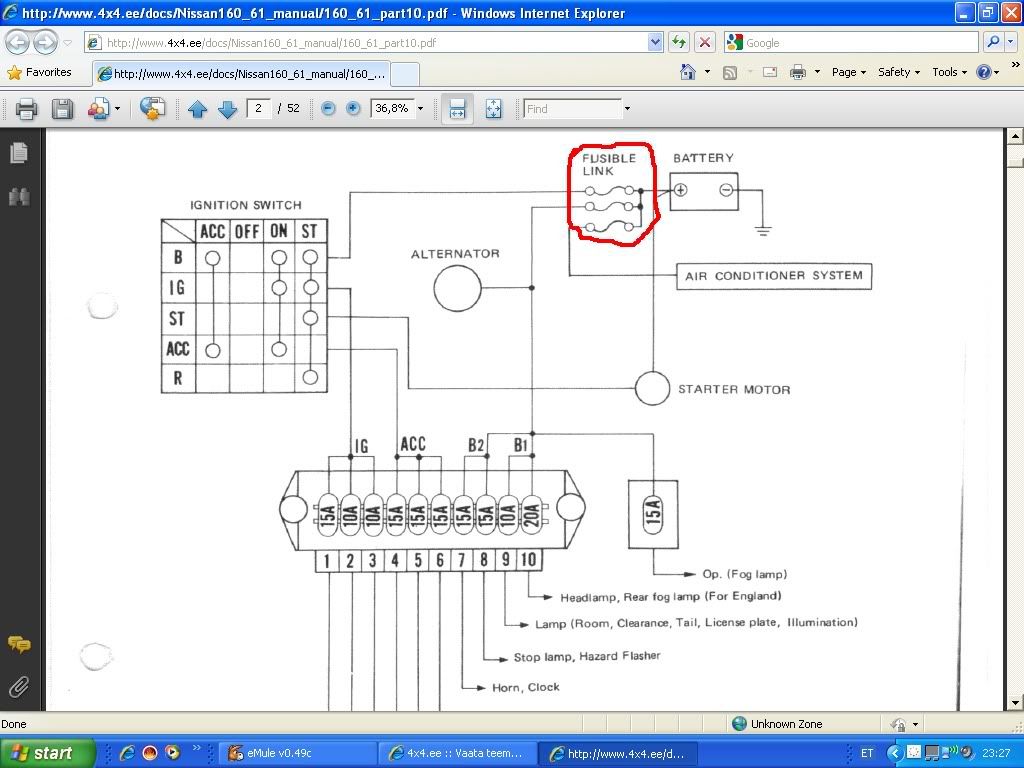
Task: Click the page number input field
Action: pyautogui.click(x=258, y=108)
